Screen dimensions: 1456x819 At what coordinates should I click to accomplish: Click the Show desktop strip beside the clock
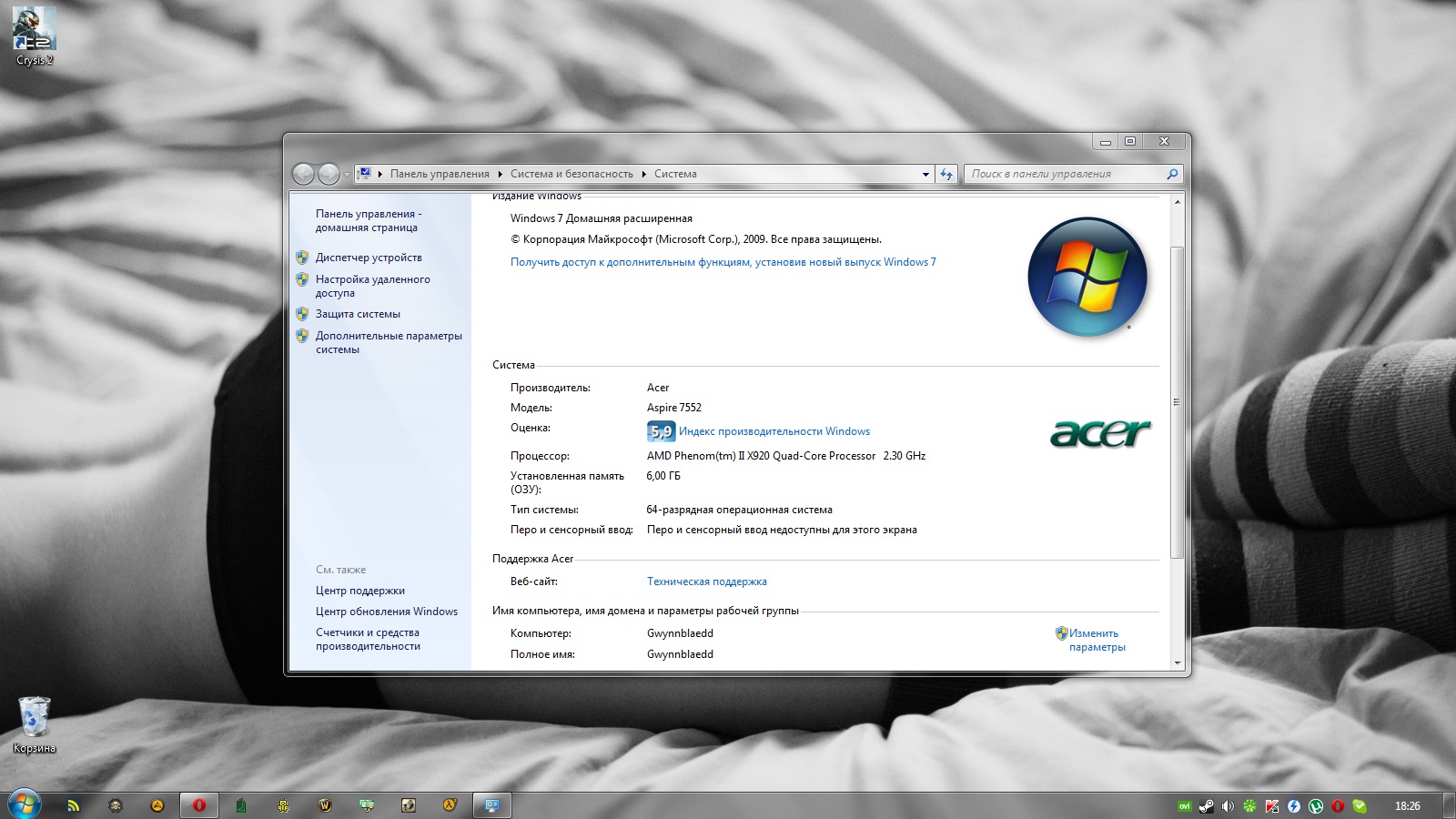coord(1449,805)
